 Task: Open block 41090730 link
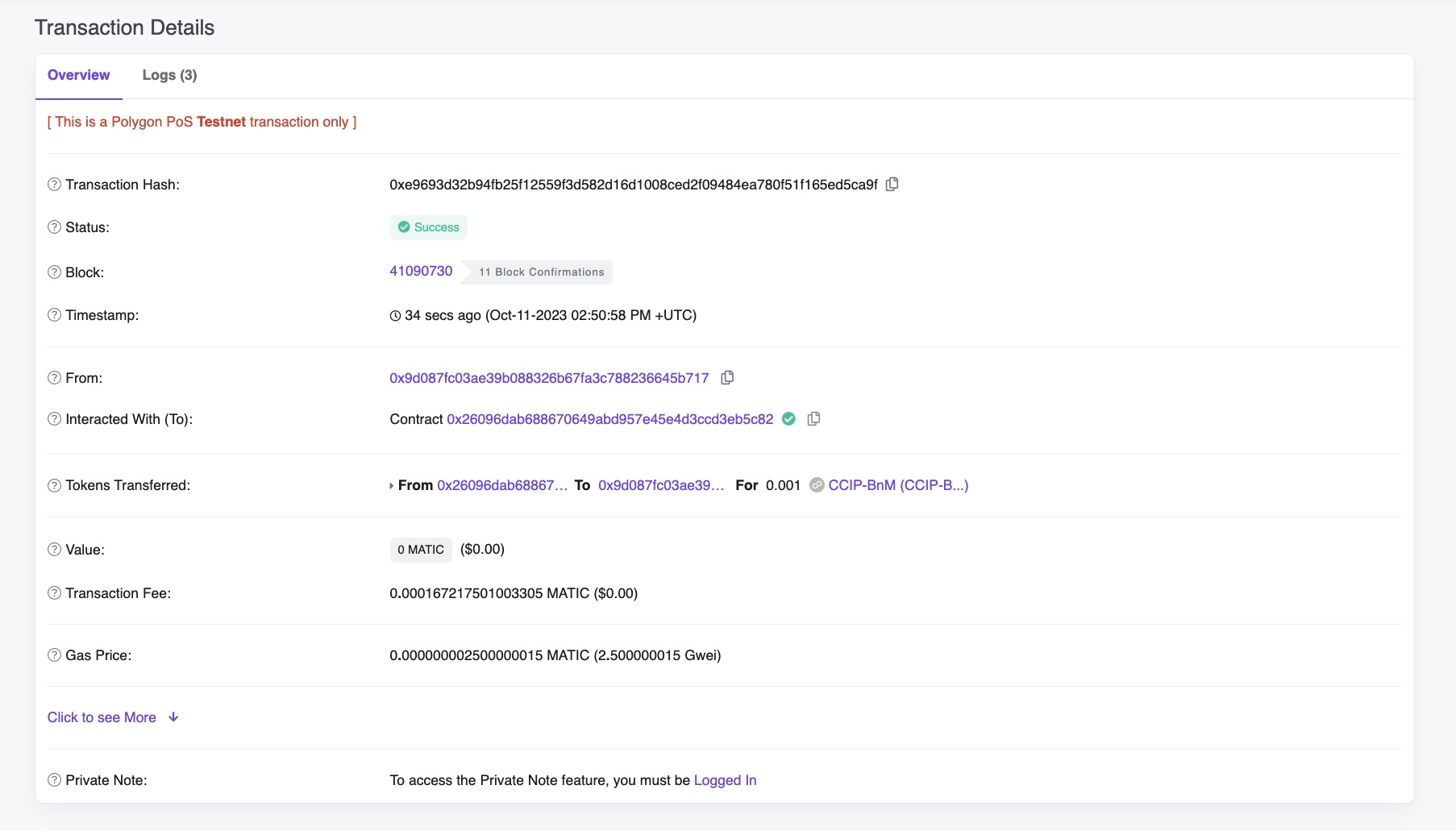coord(421,271)
